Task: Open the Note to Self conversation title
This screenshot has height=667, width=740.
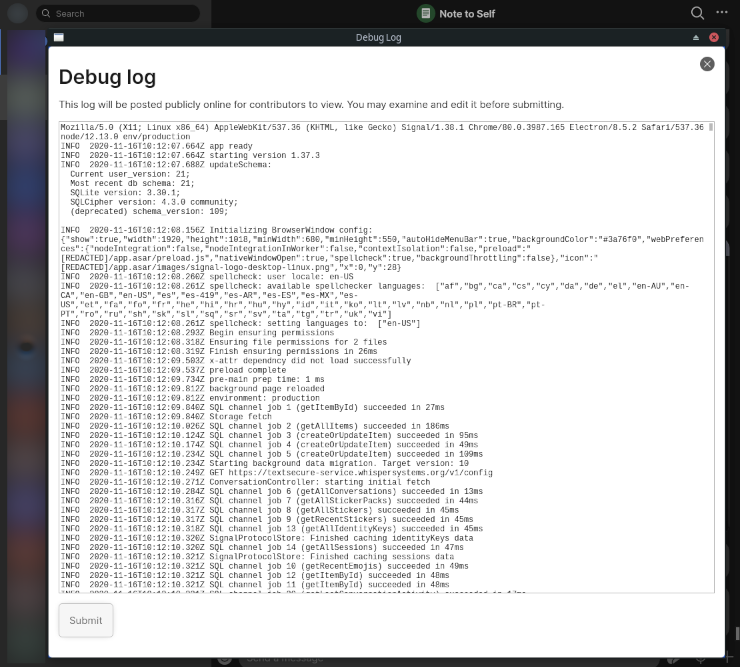Action: 467,14
